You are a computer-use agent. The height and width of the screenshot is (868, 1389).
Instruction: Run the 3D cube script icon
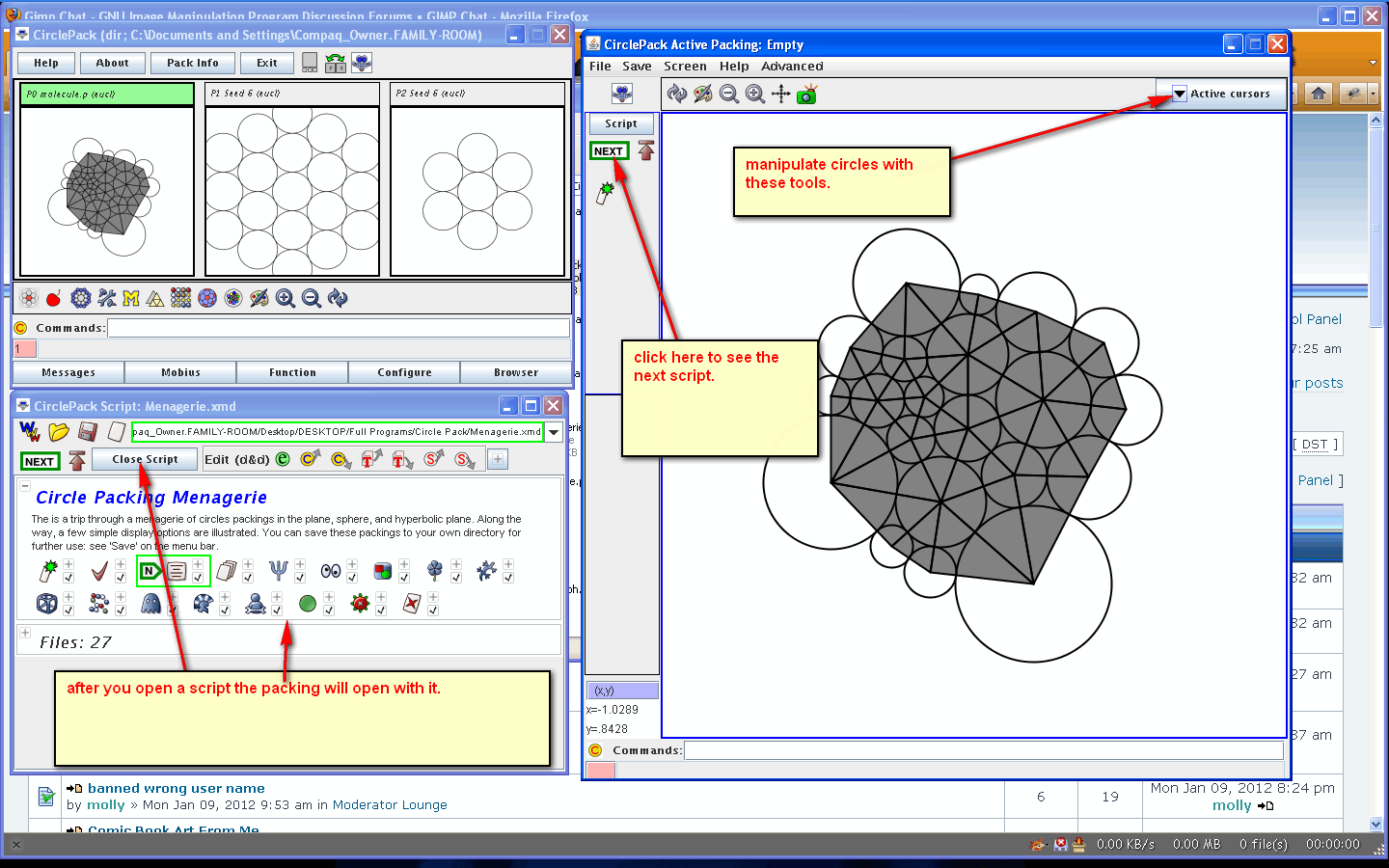[x=46, y=604]
